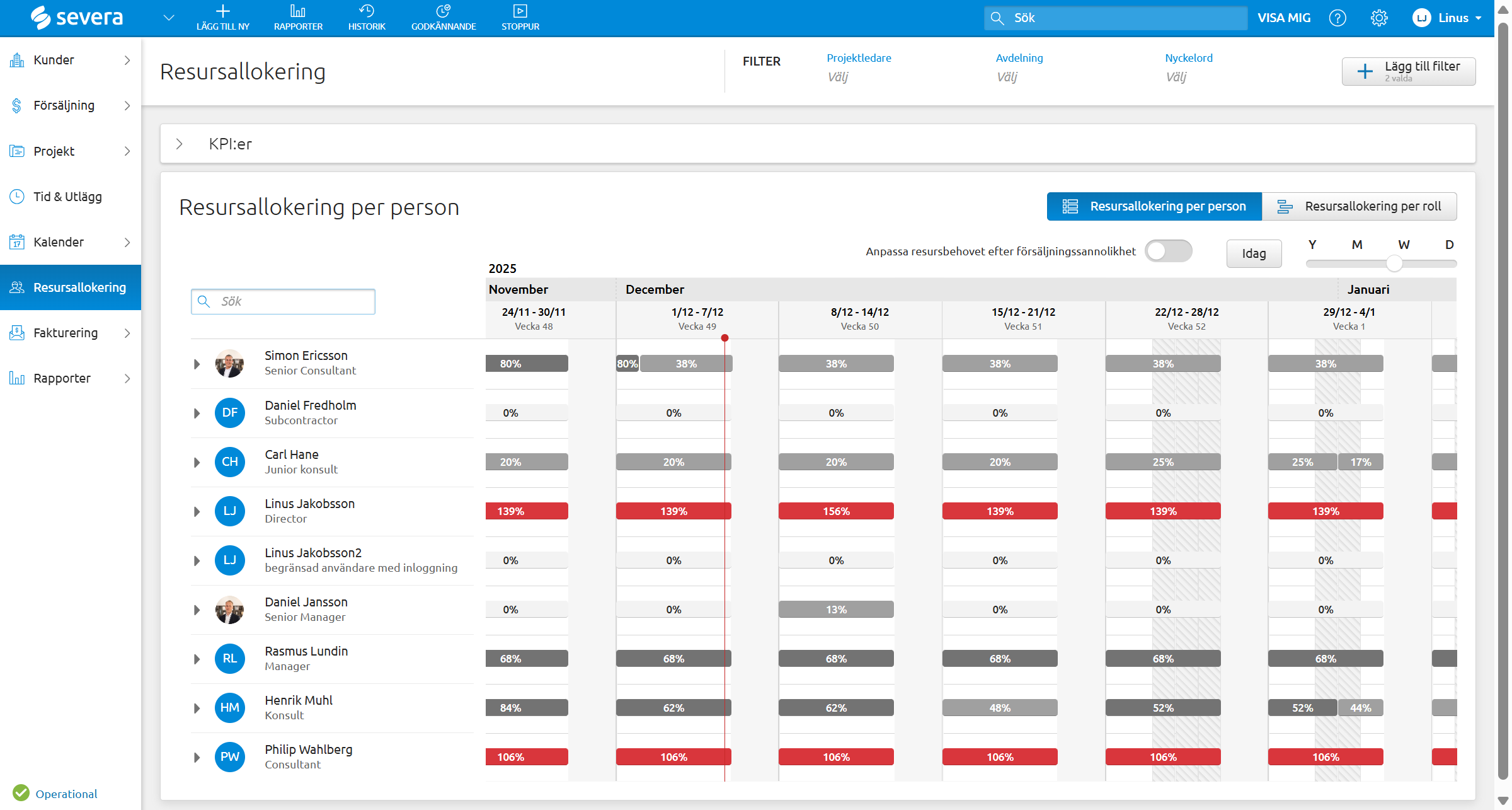
Task: Open the Historik clock icon
Action: point(367,11)
